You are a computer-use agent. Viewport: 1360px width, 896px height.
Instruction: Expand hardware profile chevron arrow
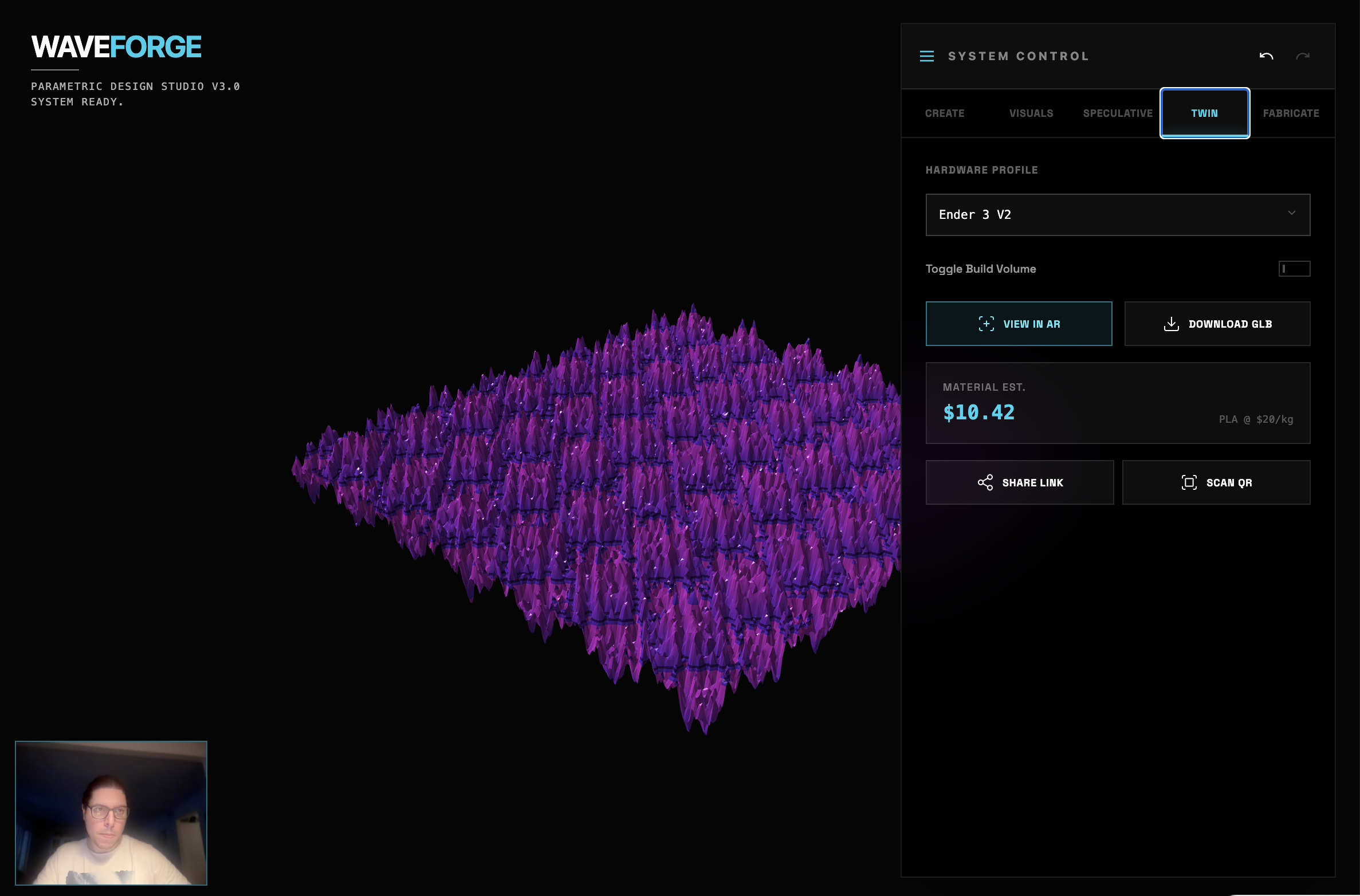(1291, 213)
